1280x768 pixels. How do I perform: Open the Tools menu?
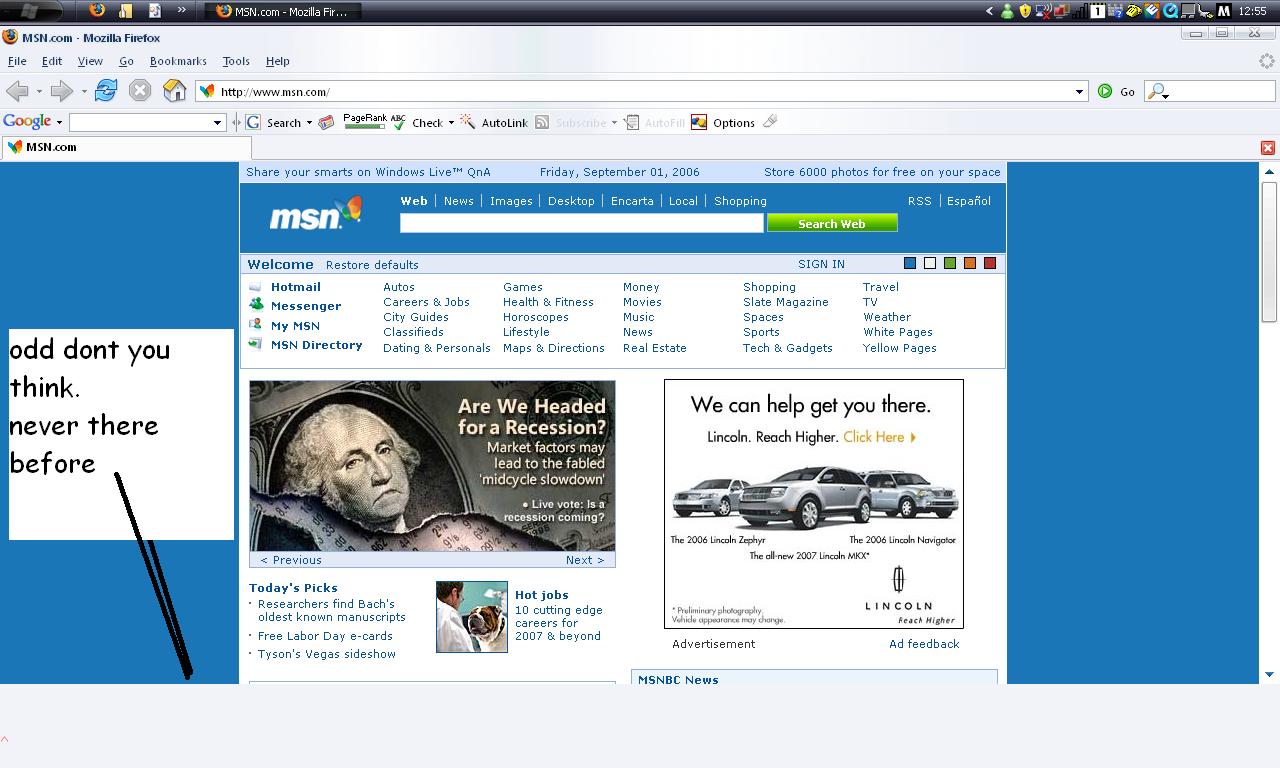(236, 61)
